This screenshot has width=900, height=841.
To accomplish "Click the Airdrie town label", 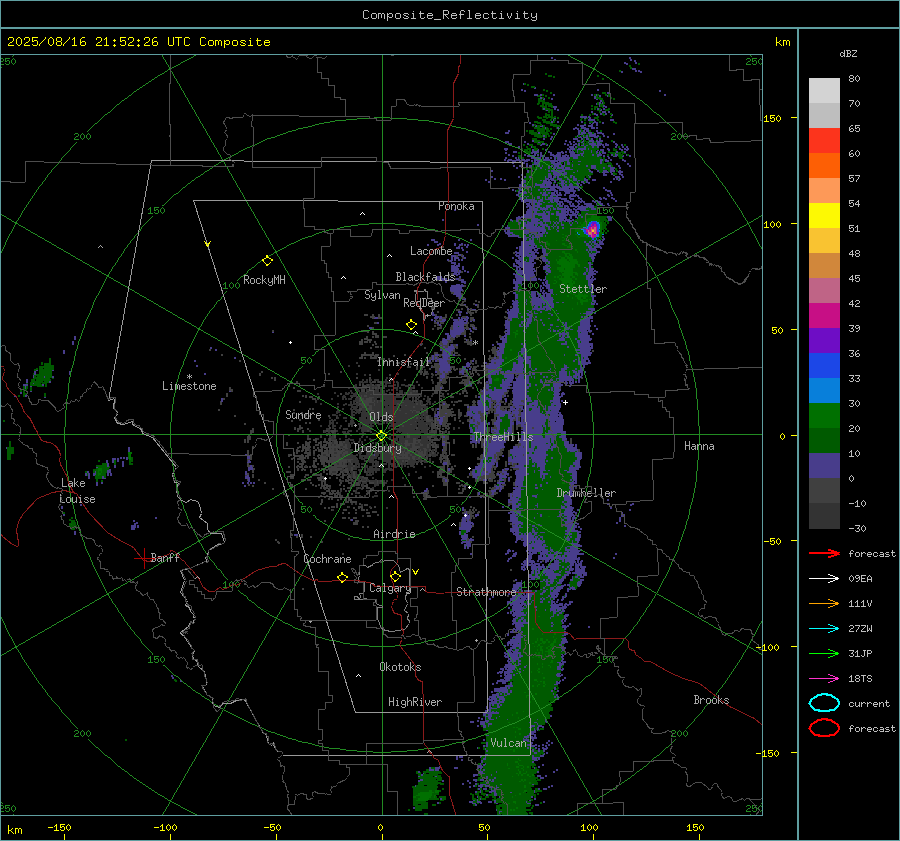I will pyautogui.click(x=394, y=534).
